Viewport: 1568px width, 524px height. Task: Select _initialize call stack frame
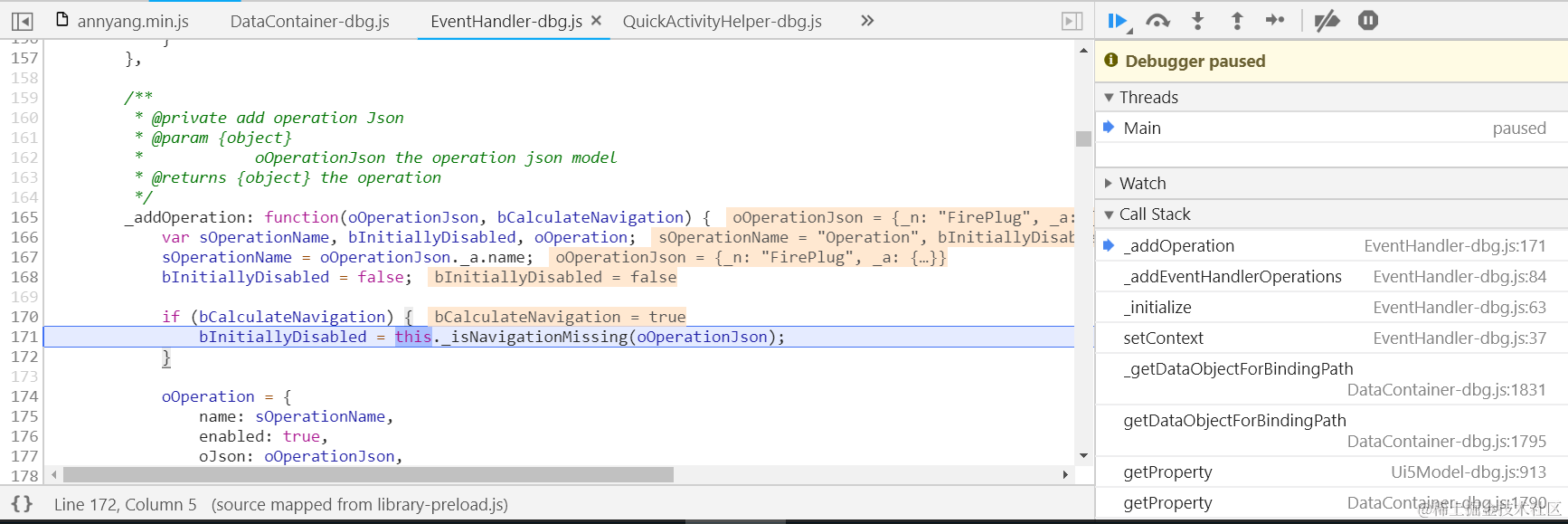[x=1331, y=307]
